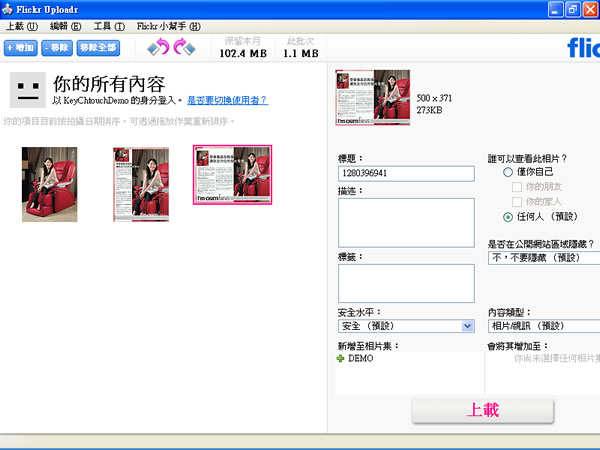Click the user avatar face icon
600x450 pixels.
pos(27,90)
